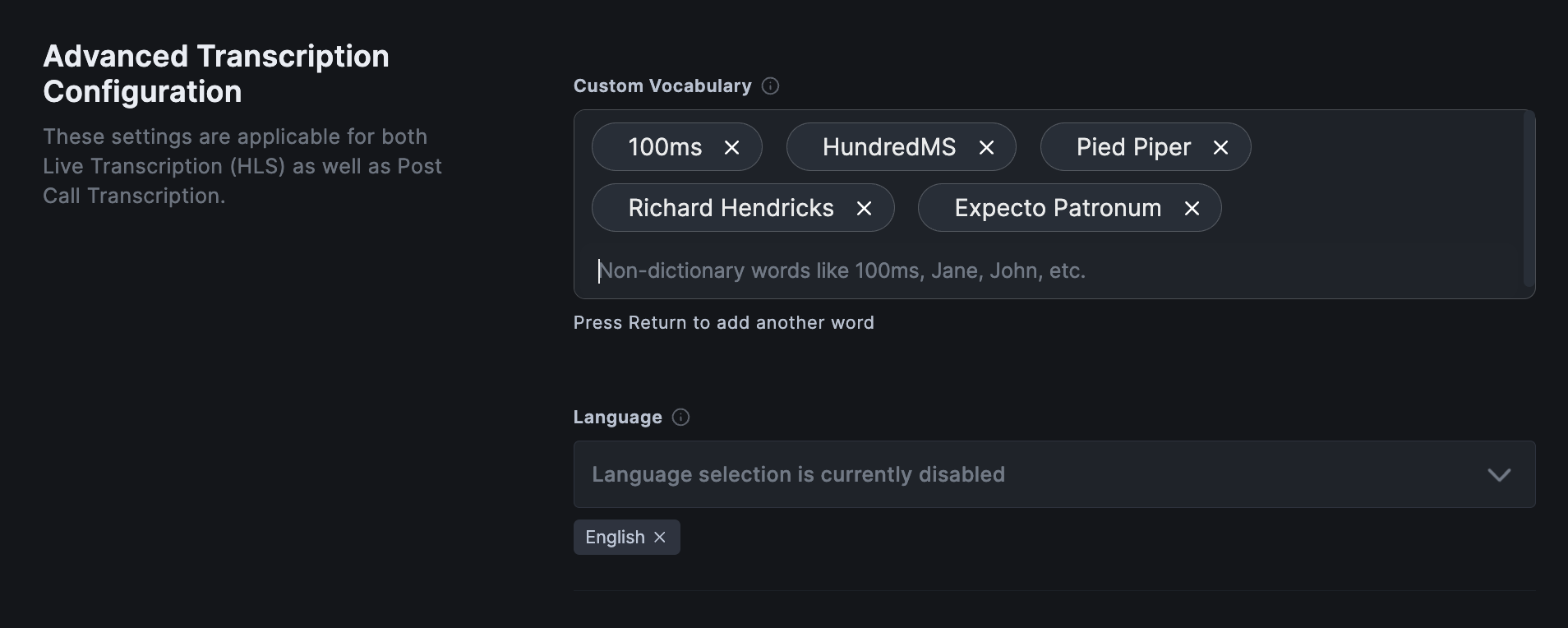Click the Language dropdown chevron arrow
1568x628 pixels.
click(x=1499, y=475)
